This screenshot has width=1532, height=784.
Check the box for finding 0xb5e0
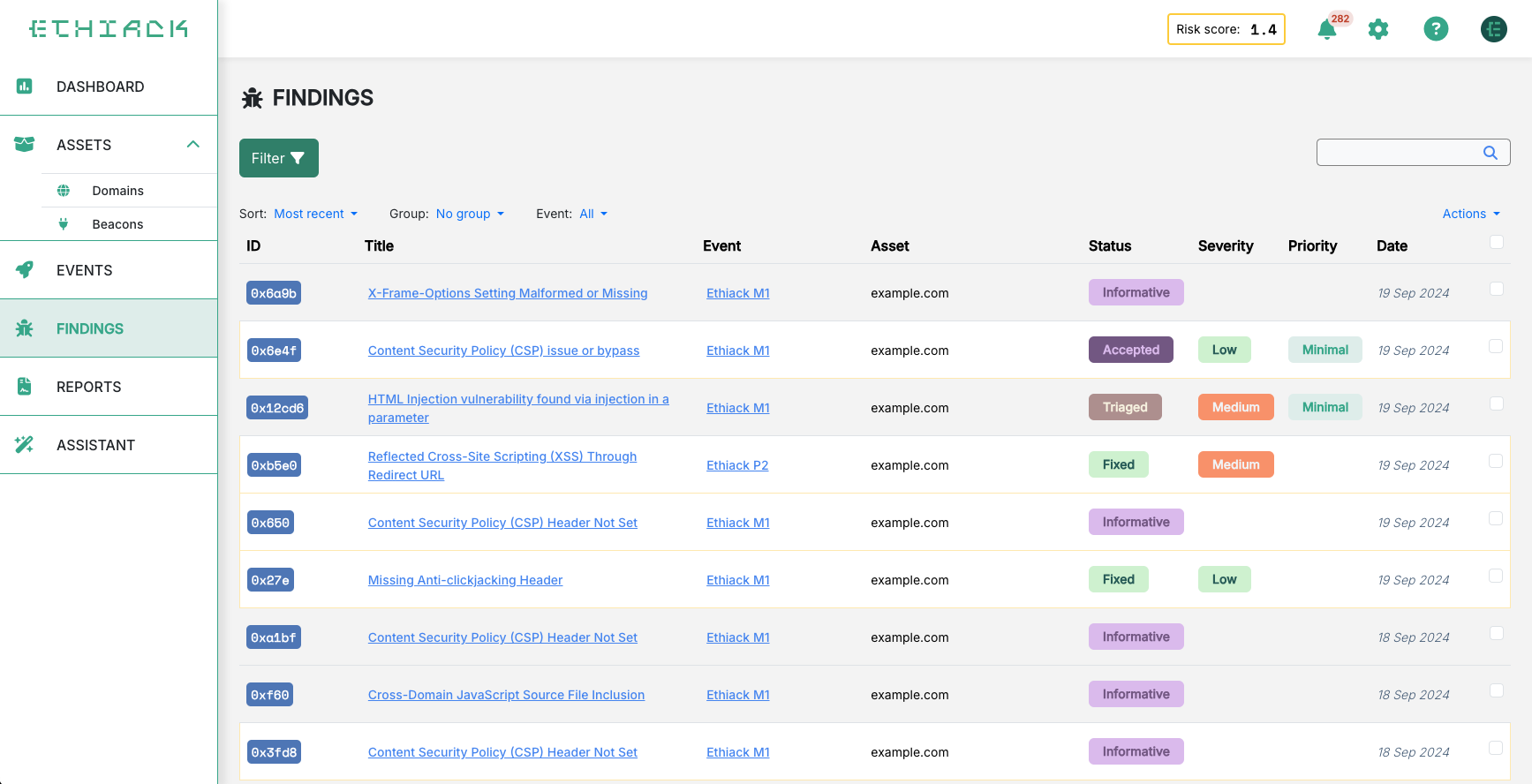tap(1496, 461)
